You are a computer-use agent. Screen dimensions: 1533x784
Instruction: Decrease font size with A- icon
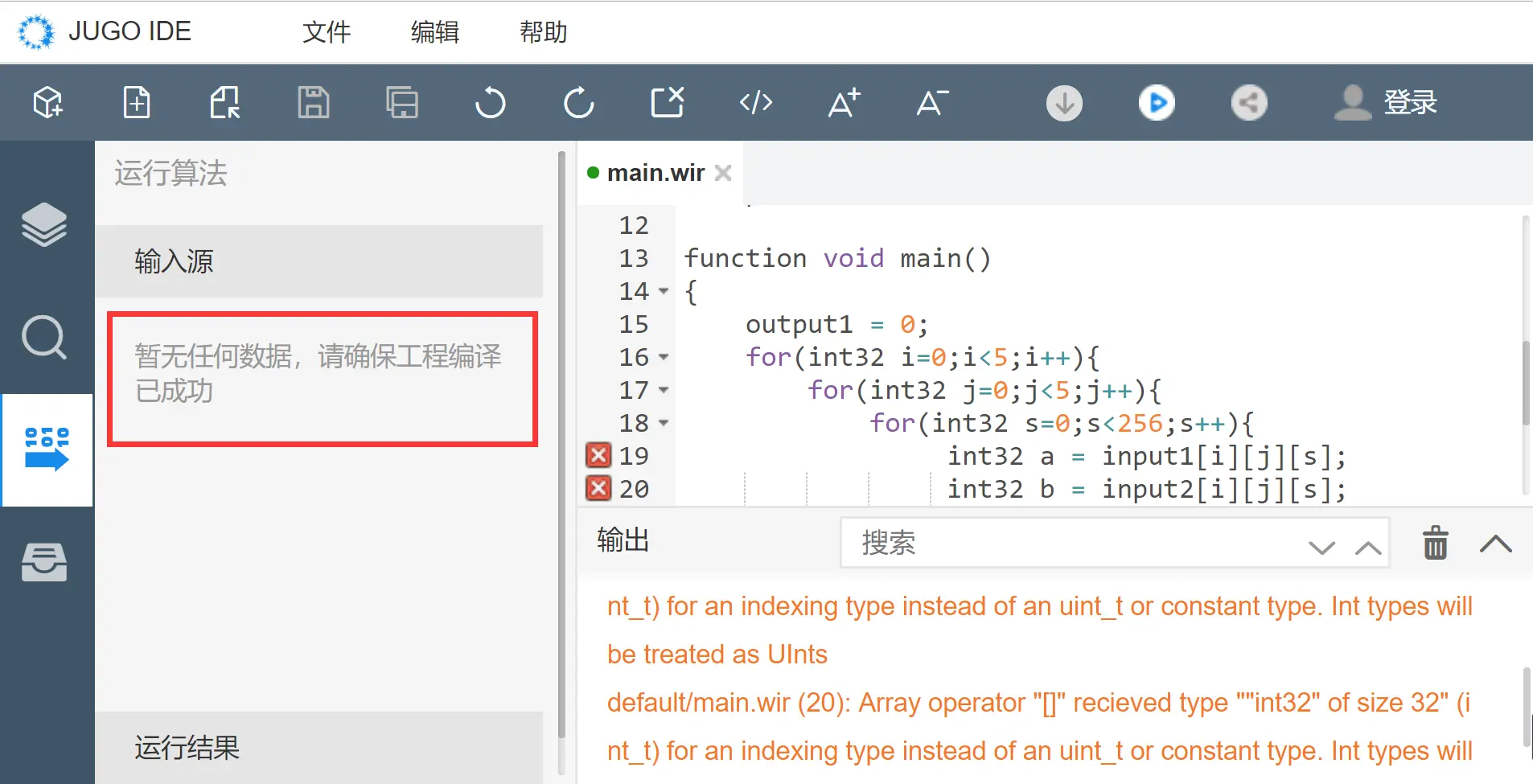tap(933, 103)
